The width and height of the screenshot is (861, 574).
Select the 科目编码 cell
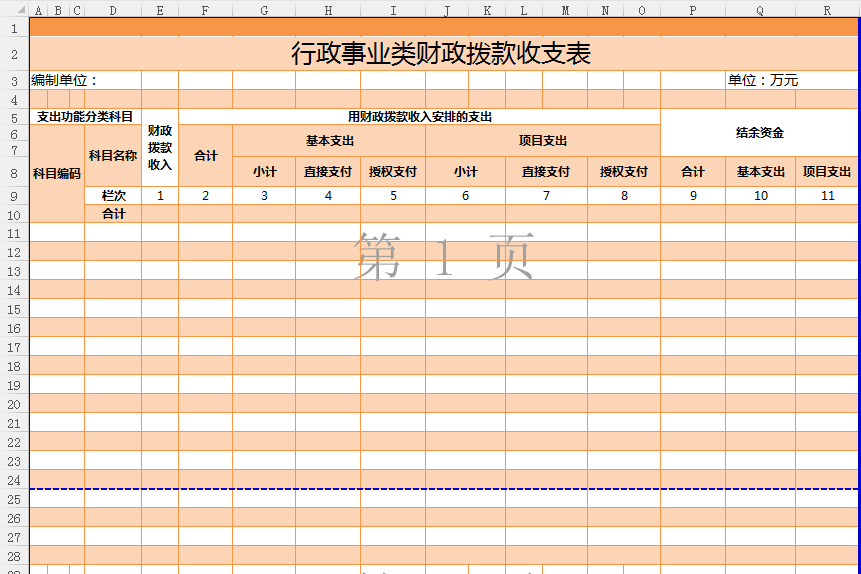(57, 173)
